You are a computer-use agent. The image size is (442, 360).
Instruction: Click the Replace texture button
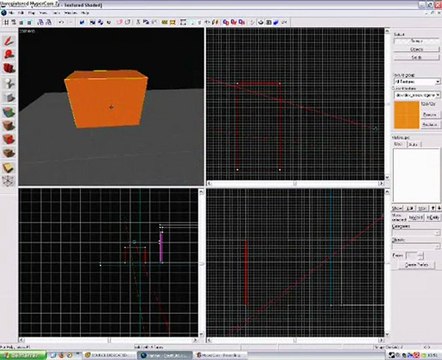(430, 124)
